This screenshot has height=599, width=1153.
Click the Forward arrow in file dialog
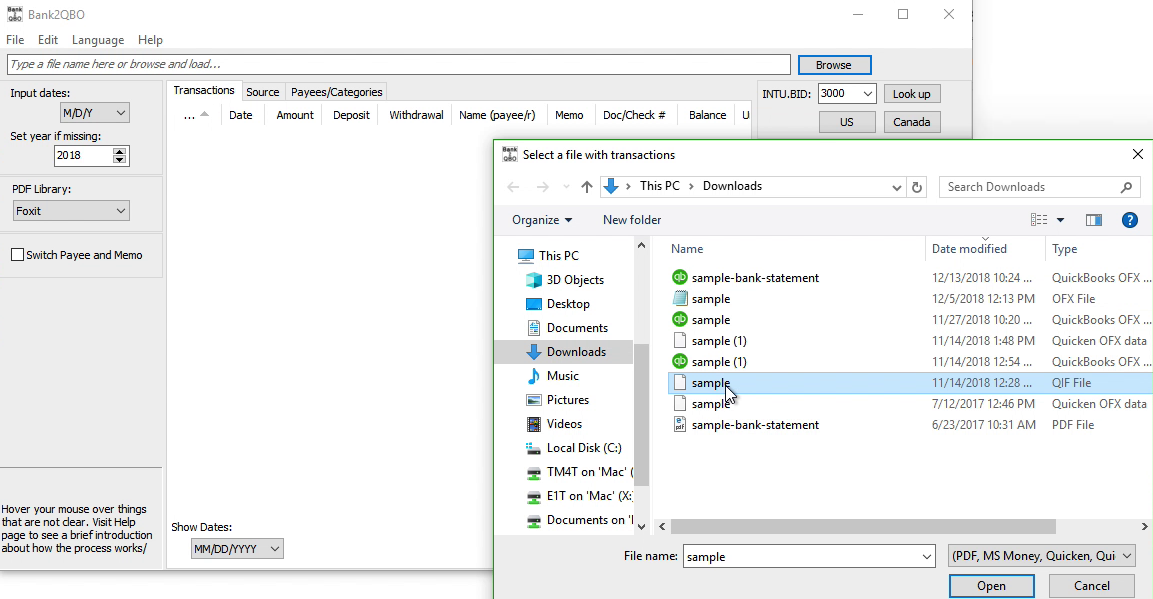tap(543, 187)
